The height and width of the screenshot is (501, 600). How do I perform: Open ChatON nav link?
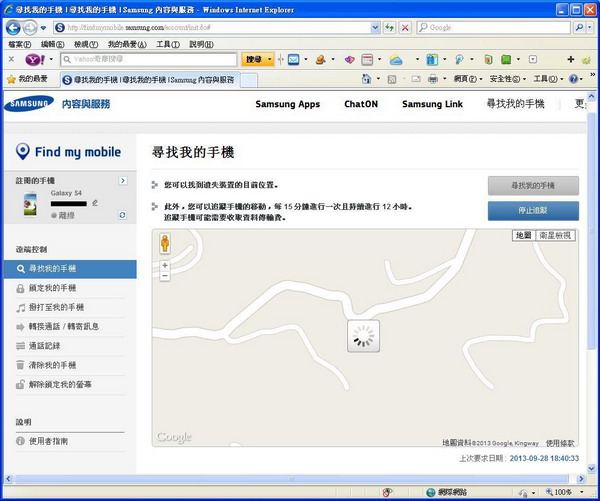[x=361, y=104]
